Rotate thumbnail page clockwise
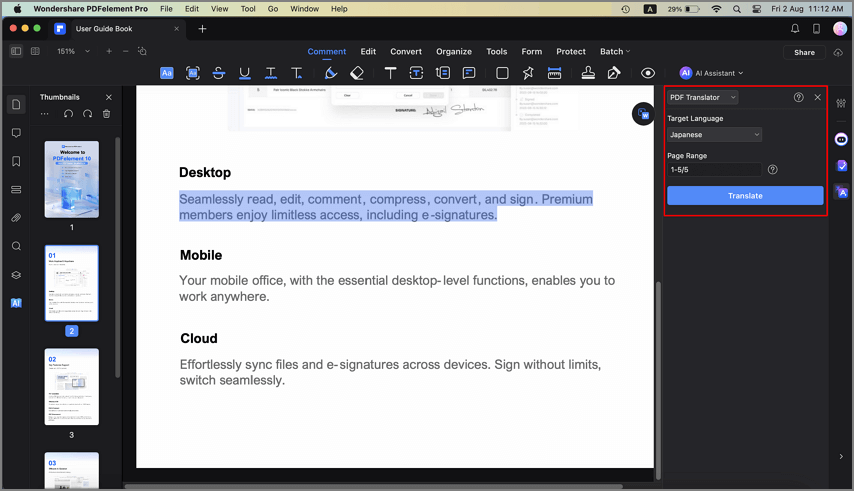This screenshot has height=491, width=854. click(87, 114)
